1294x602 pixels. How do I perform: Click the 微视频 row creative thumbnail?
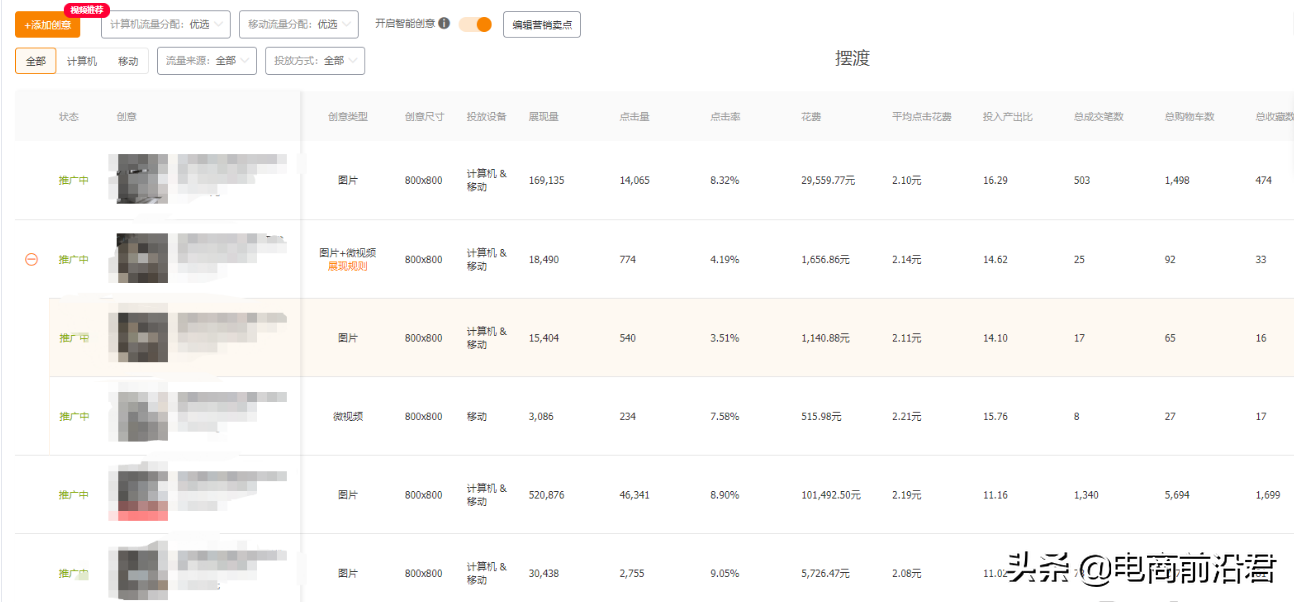click(141, 416)
